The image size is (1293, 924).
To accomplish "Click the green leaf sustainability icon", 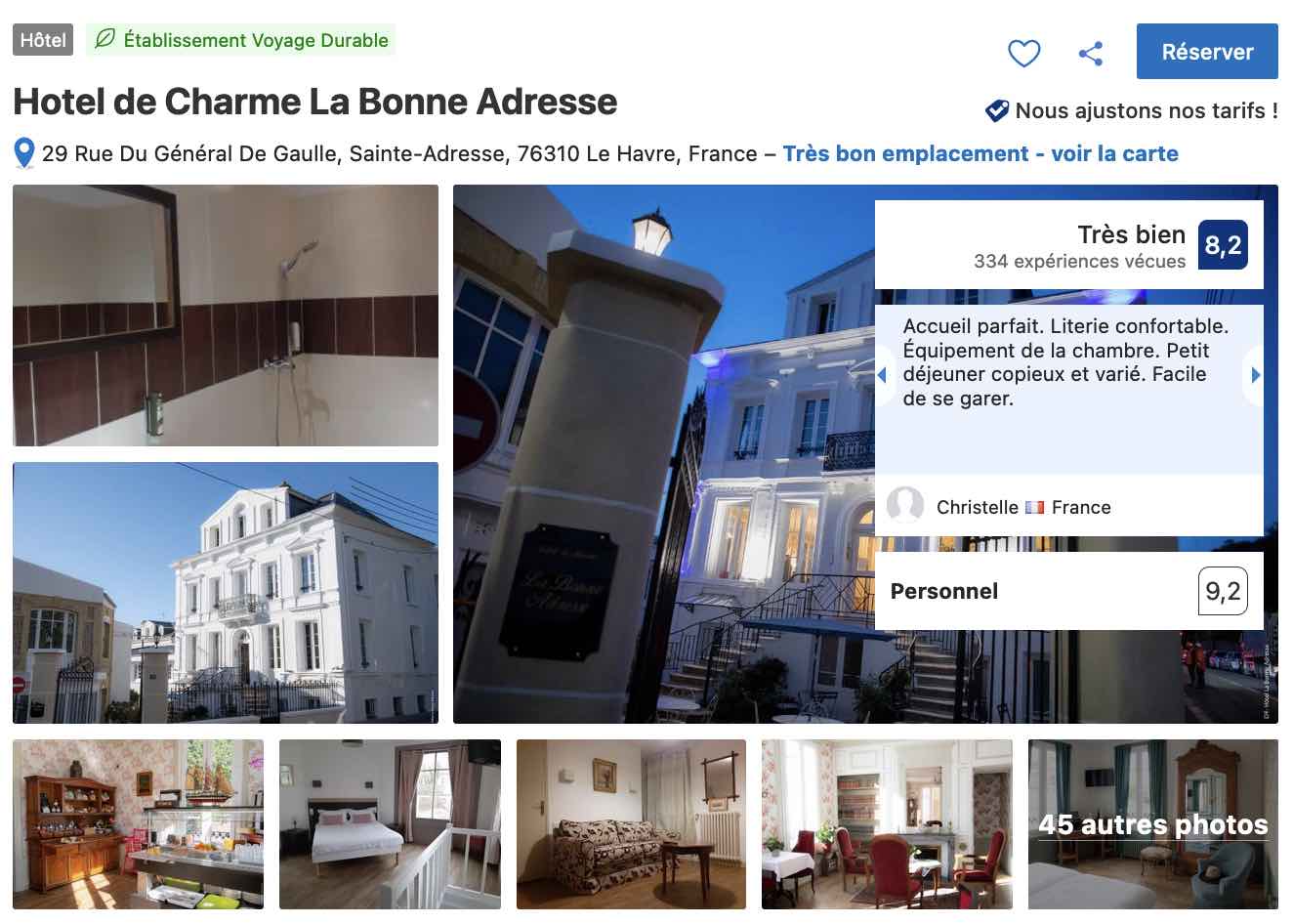I will pyautogui.click(x=104, y=40).
